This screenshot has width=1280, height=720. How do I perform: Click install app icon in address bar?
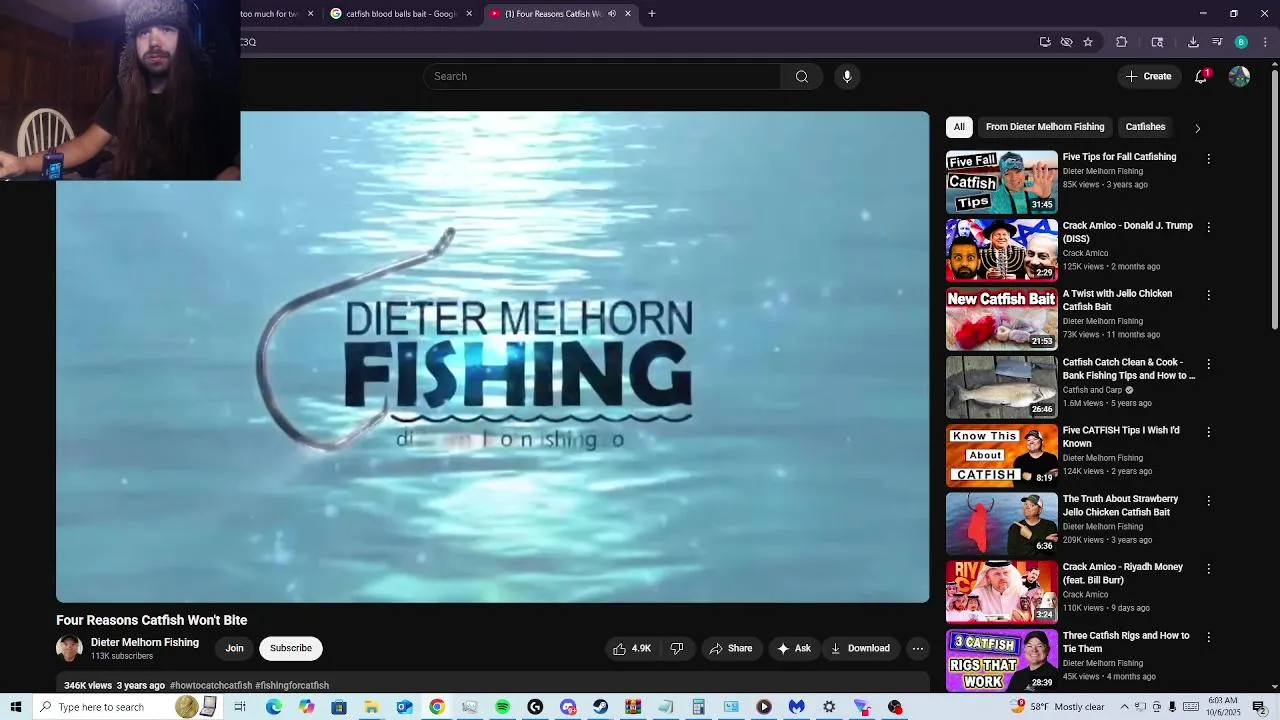click(1045, 42)
